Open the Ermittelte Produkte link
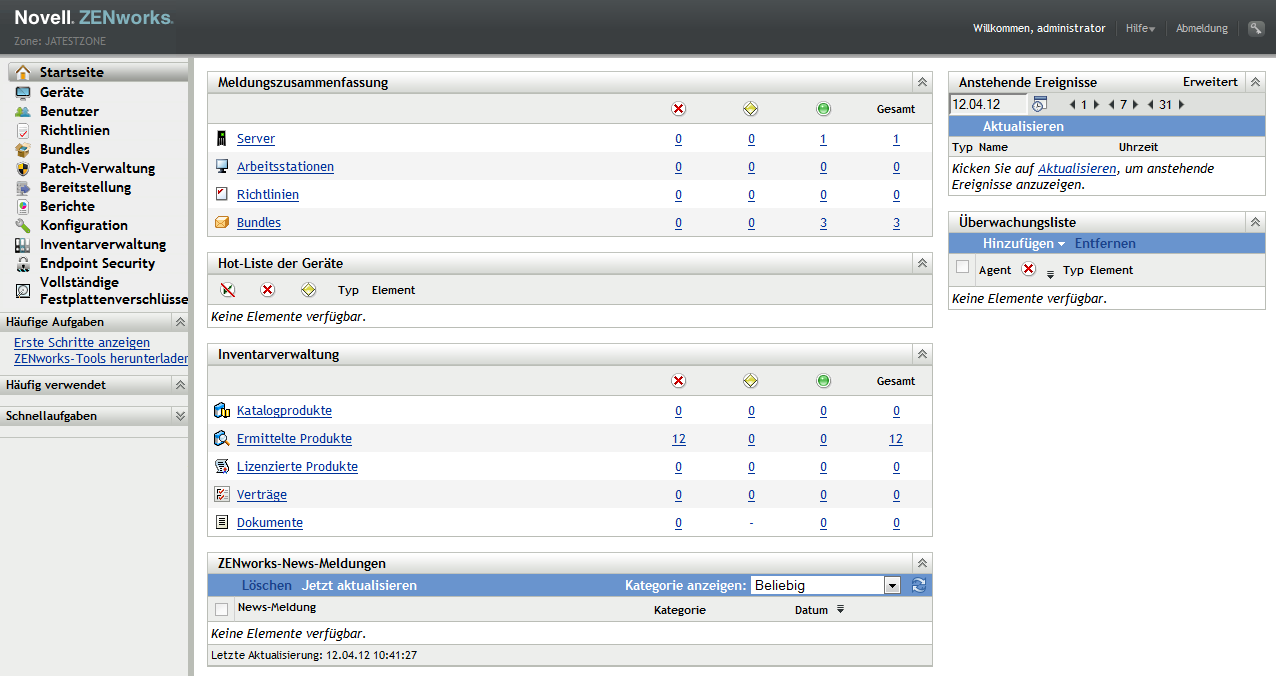Viewport: 1276px width, 676px height. click(x=294, y=438)
